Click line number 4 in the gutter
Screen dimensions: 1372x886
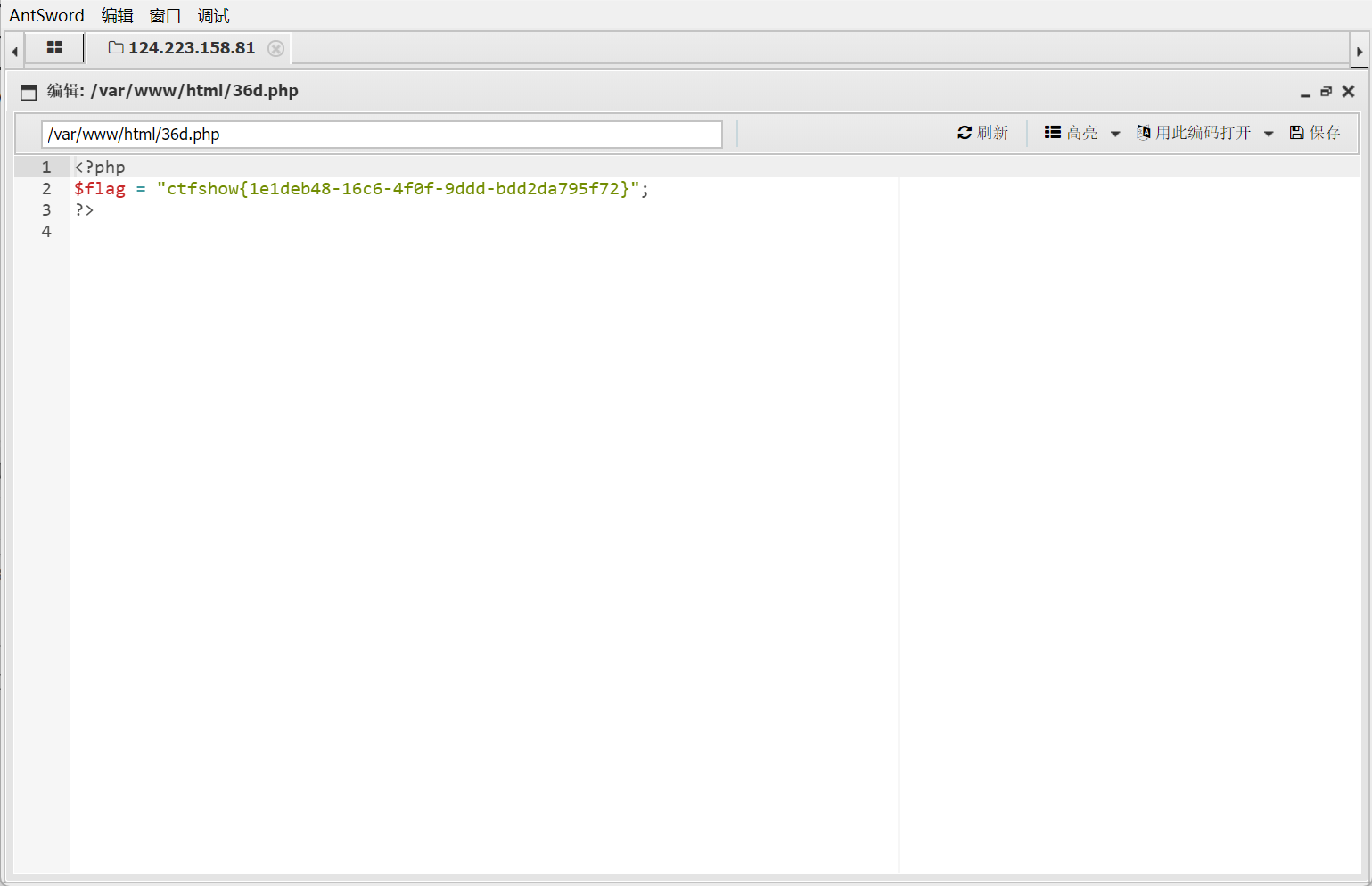[46, 232]
